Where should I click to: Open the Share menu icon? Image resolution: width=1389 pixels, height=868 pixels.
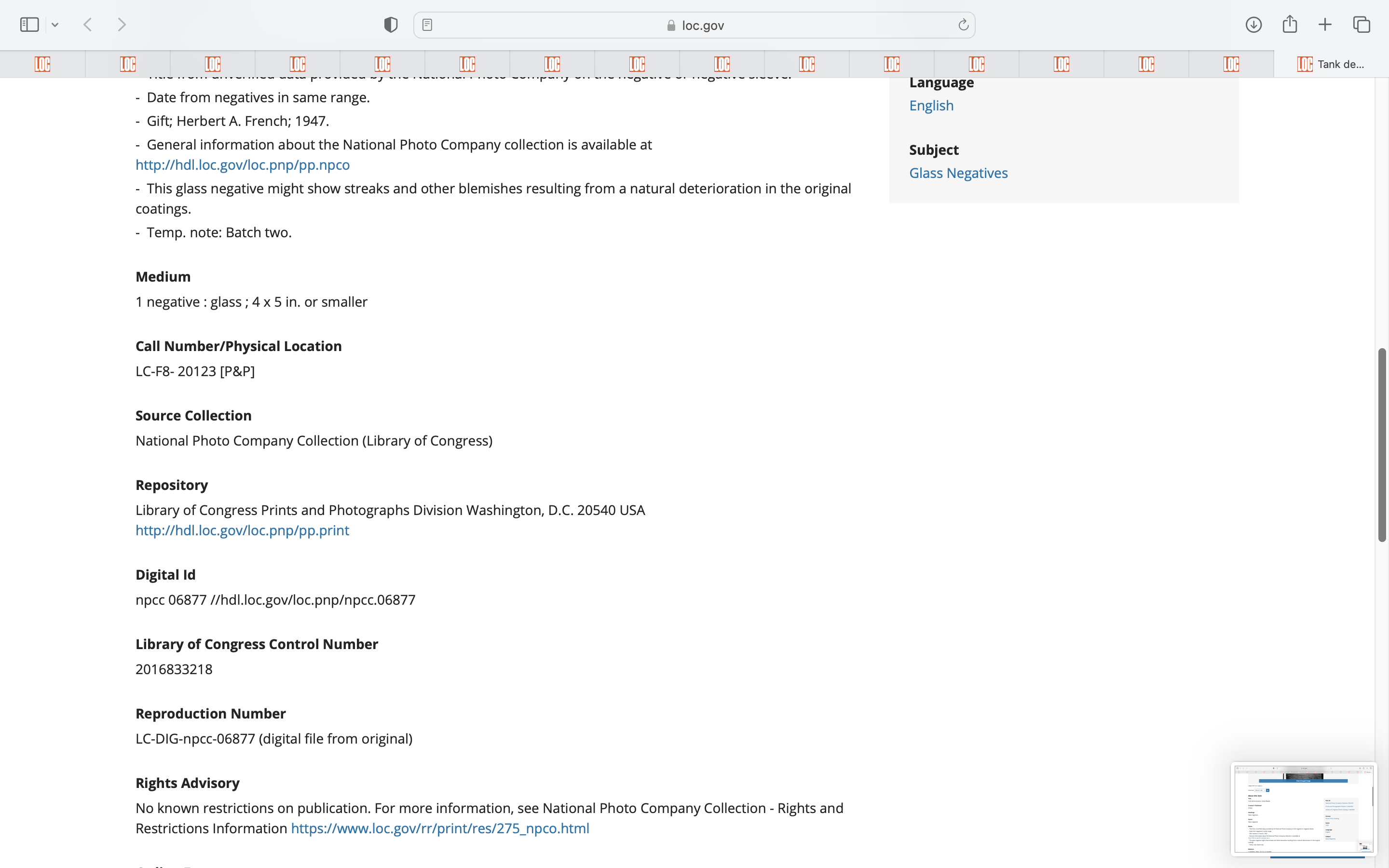[x=1290, y=25]
